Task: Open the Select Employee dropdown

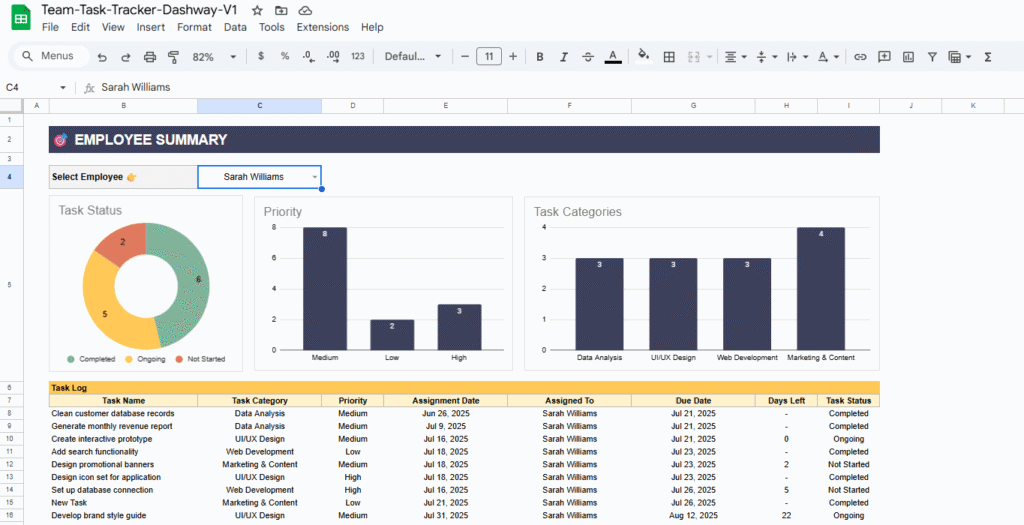Action: [x=314, y=177]
